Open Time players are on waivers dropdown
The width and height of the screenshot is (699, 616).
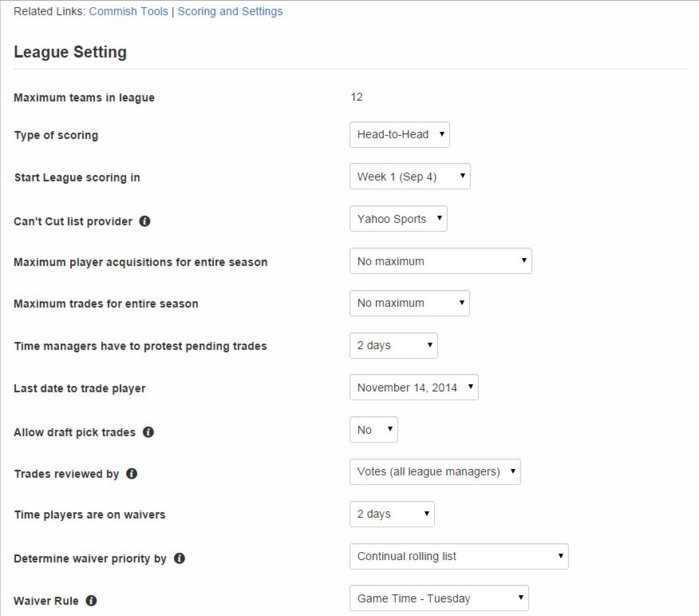pyautogui.click(x=391, y=514)
